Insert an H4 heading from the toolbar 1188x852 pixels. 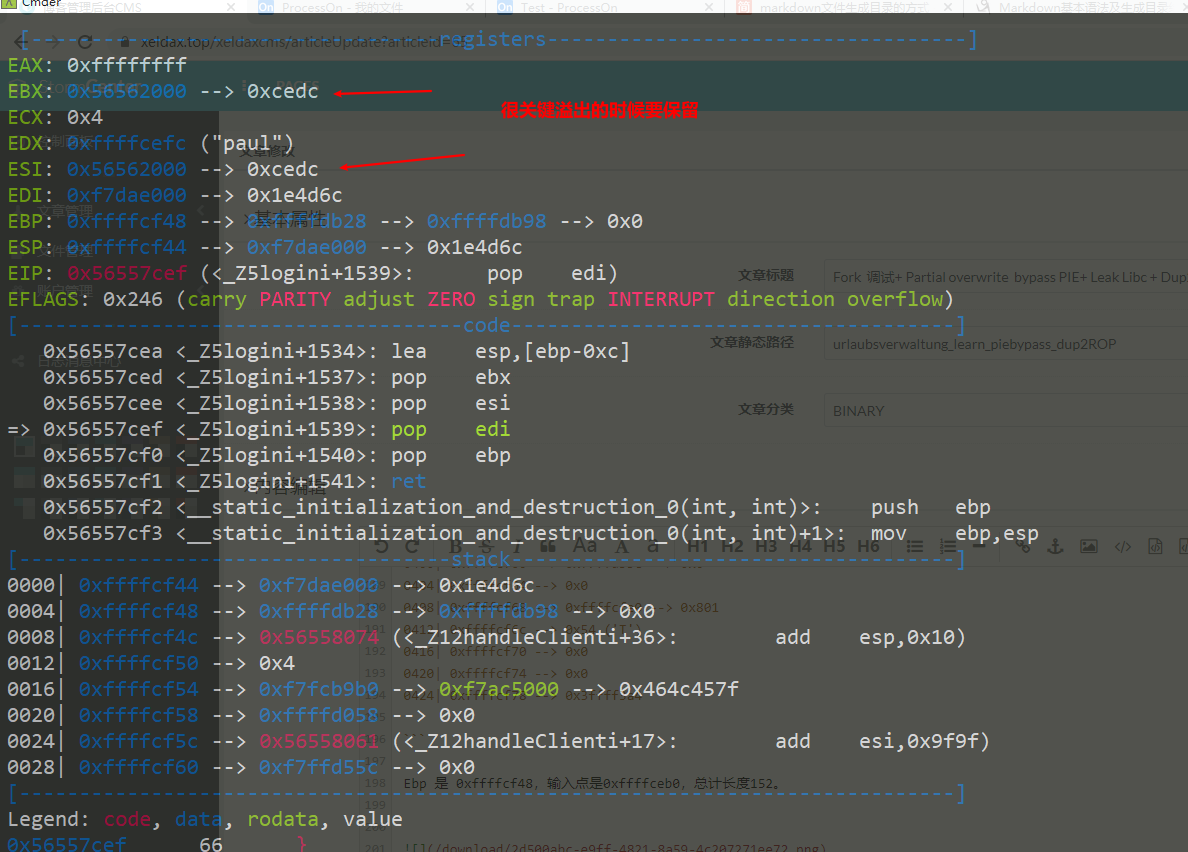click(800, 546)
